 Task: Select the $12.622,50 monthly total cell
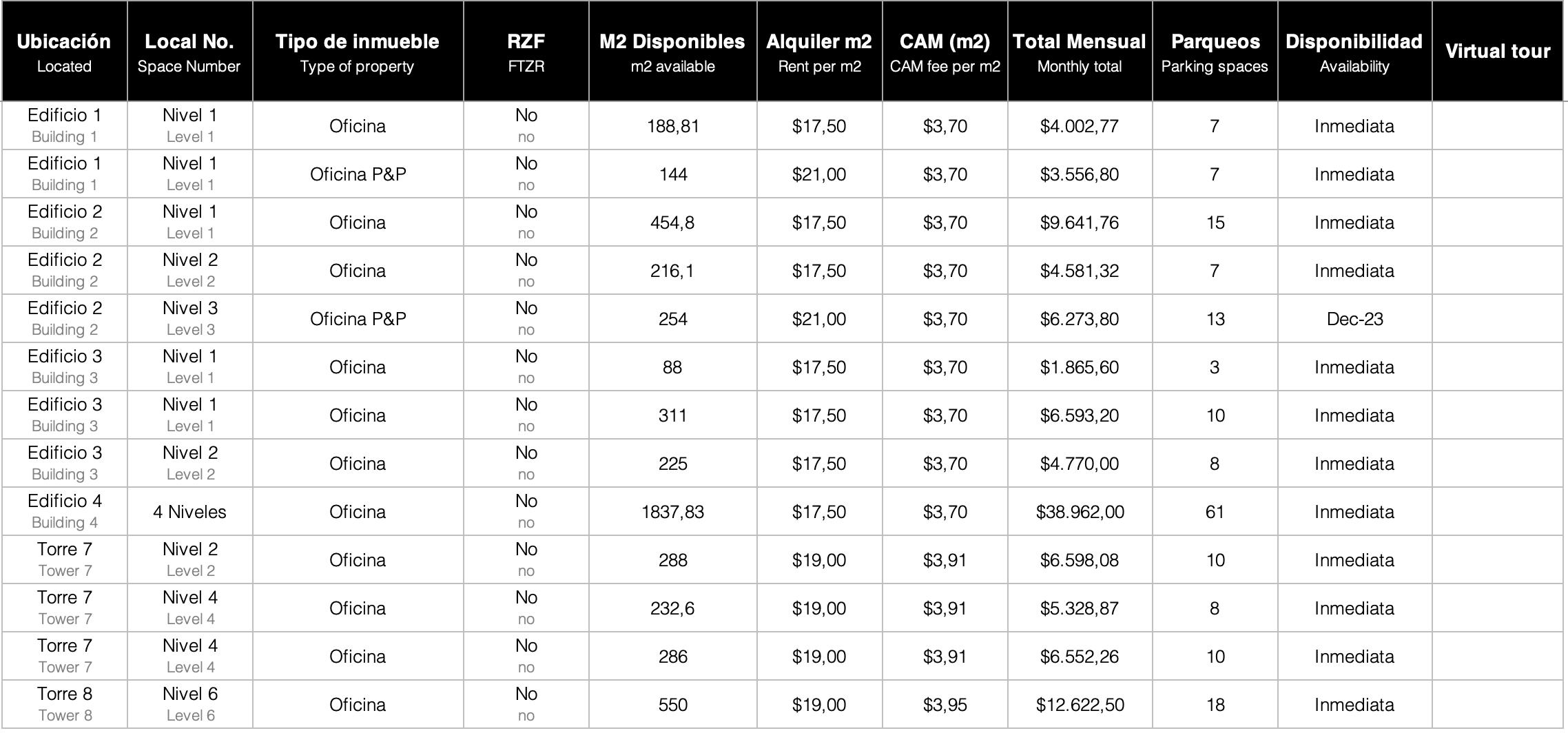coord(1080,705)
